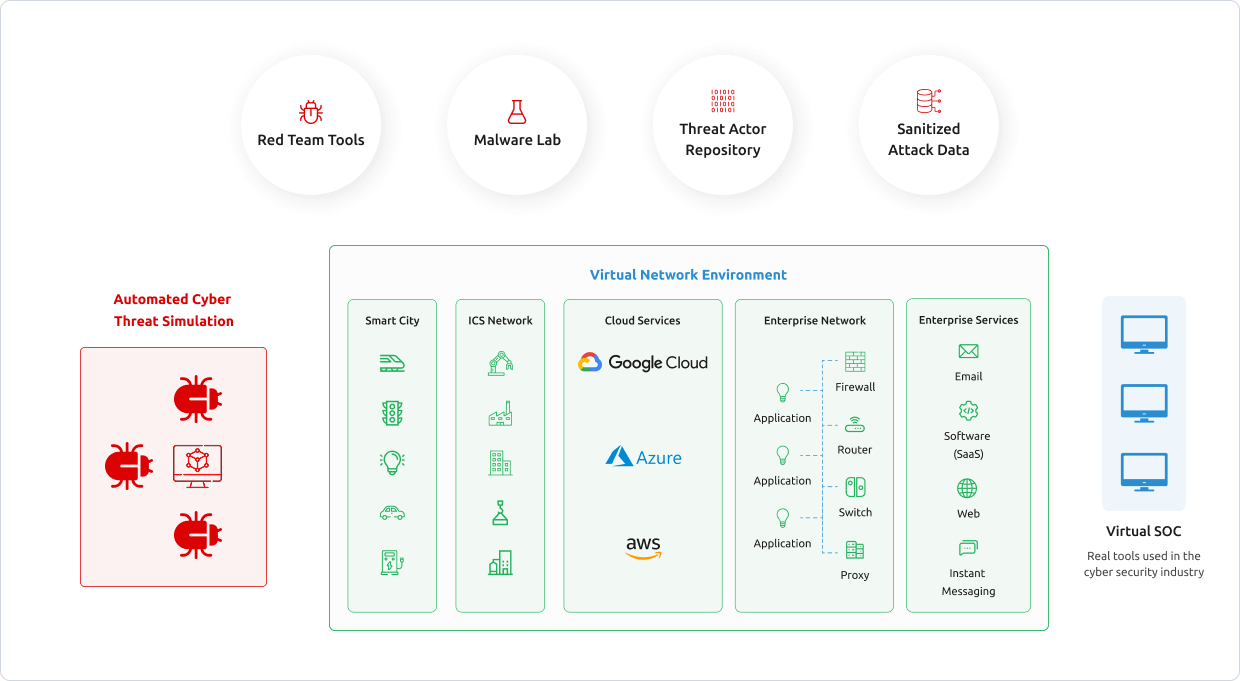
Task: Select the Malware Lab flask icon
Action: tap(517, 111)
